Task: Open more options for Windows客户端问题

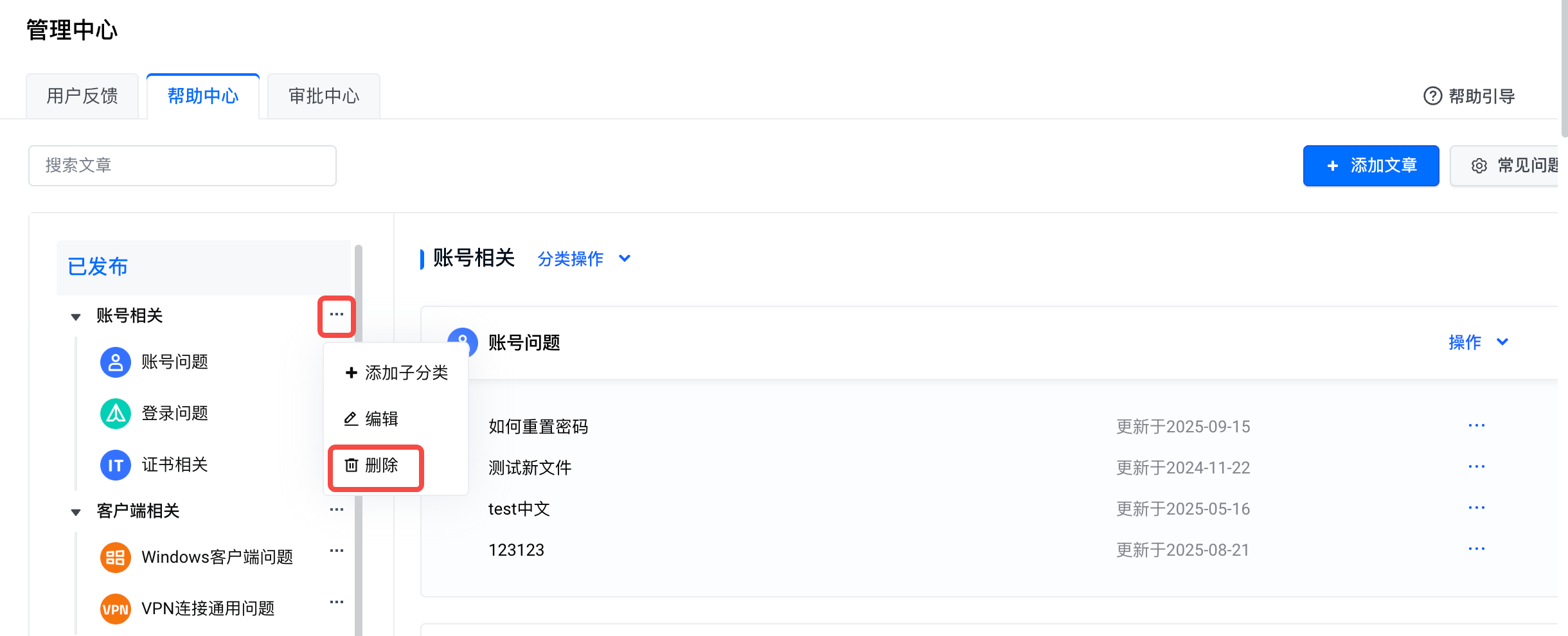Action: [337, 551]
